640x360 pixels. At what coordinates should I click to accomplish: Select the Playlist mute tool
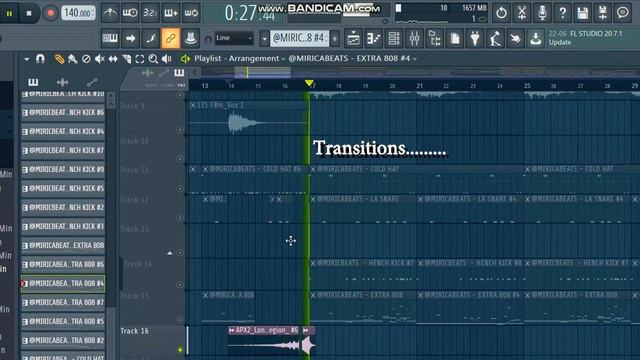(x=99, y=59)
